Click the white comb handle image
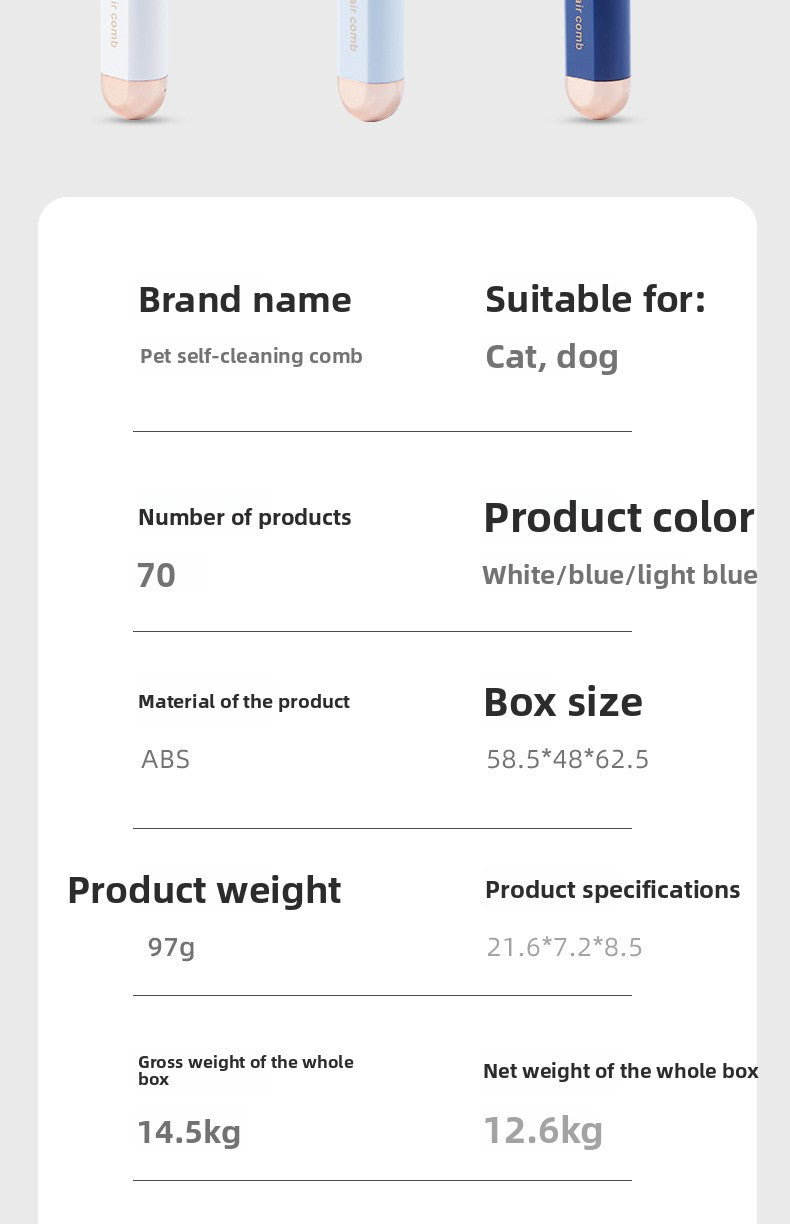Image resolution: width=790 pixels, height=1224 pixels. click(x=134, y=60)
